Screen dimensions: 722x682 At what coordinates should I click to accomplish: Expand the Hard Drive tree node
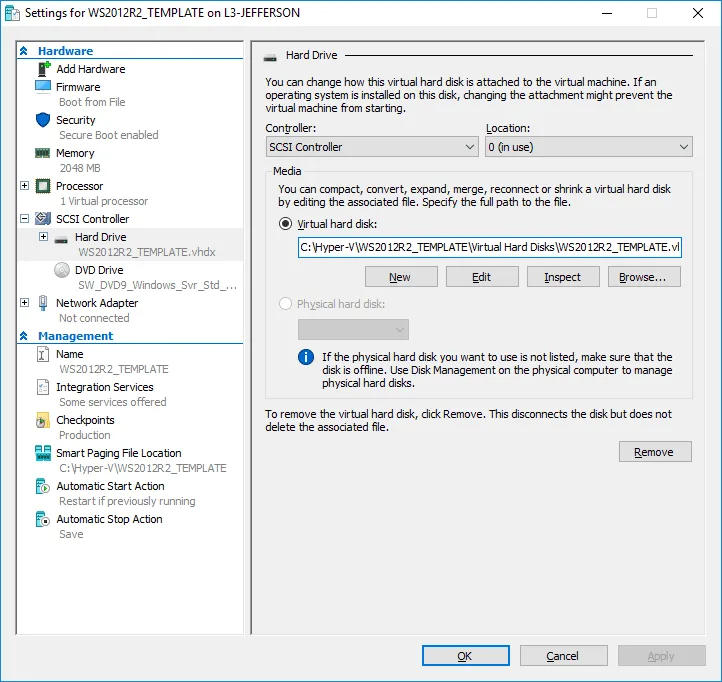pyautogui.click(x=43, y=237)
